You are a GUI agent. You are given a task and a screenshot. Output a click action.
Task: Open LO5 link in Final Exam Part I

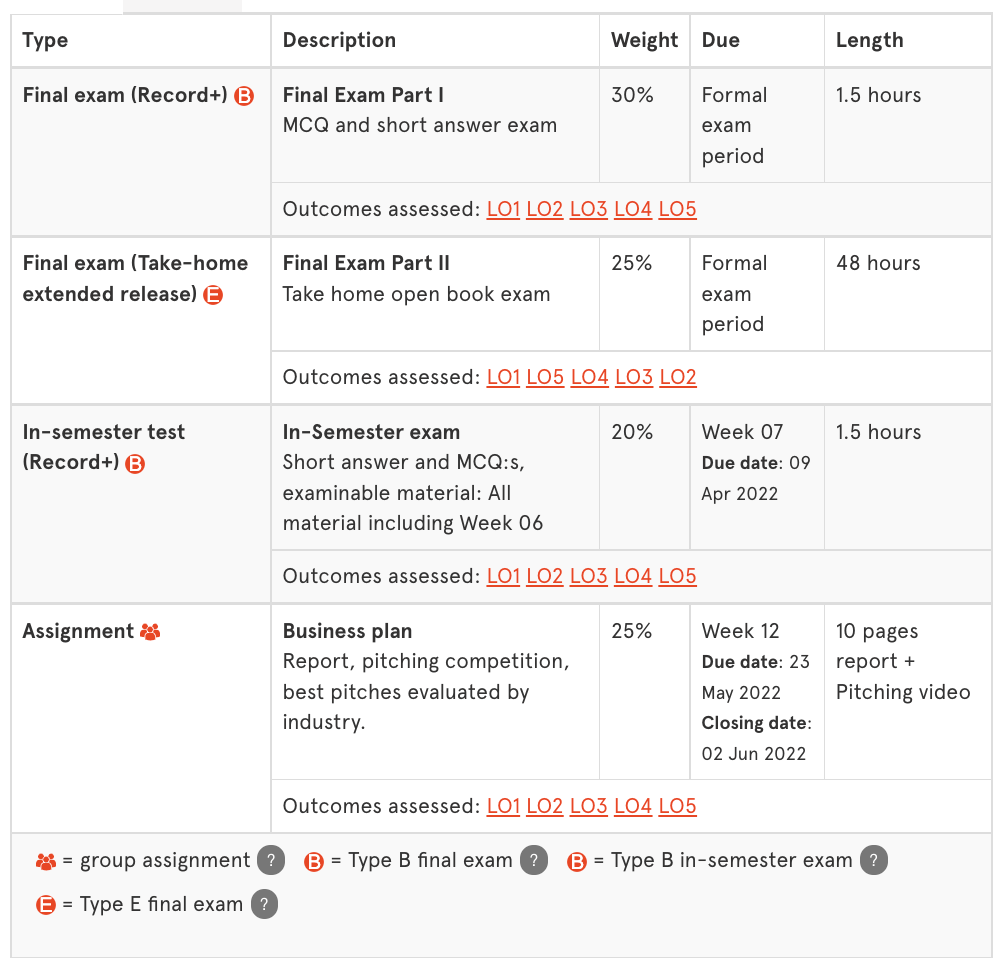click(677, 210)
